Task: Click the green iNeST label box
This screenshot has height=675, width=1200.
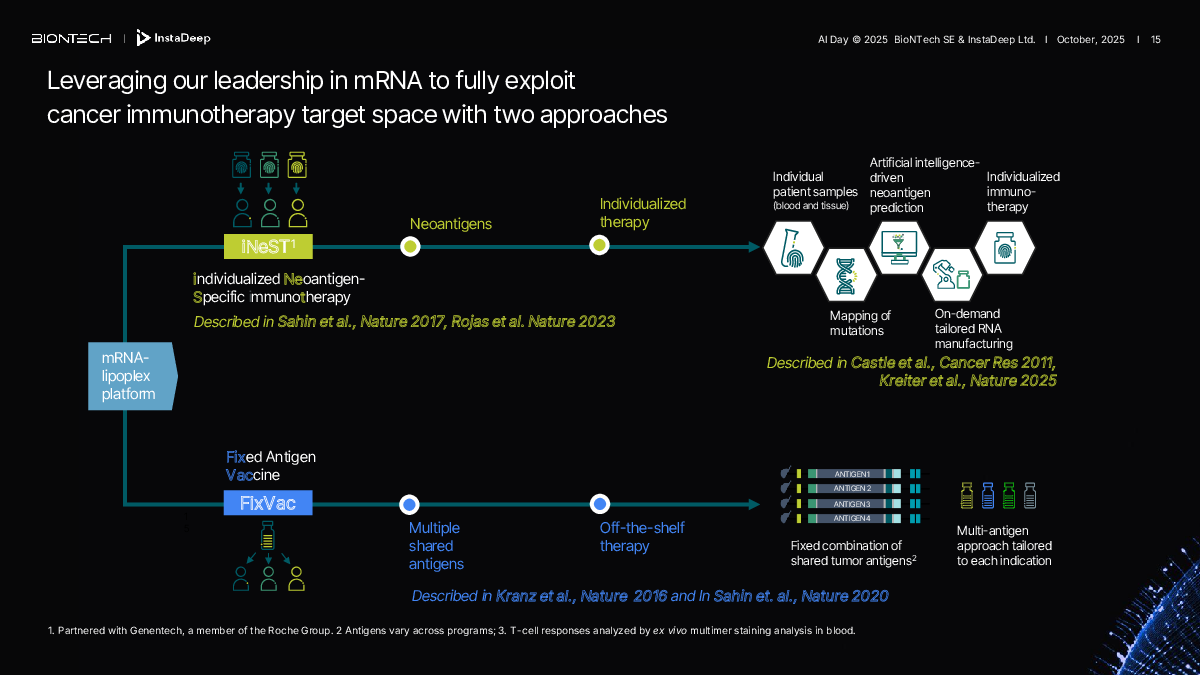Action: [268, 247]
